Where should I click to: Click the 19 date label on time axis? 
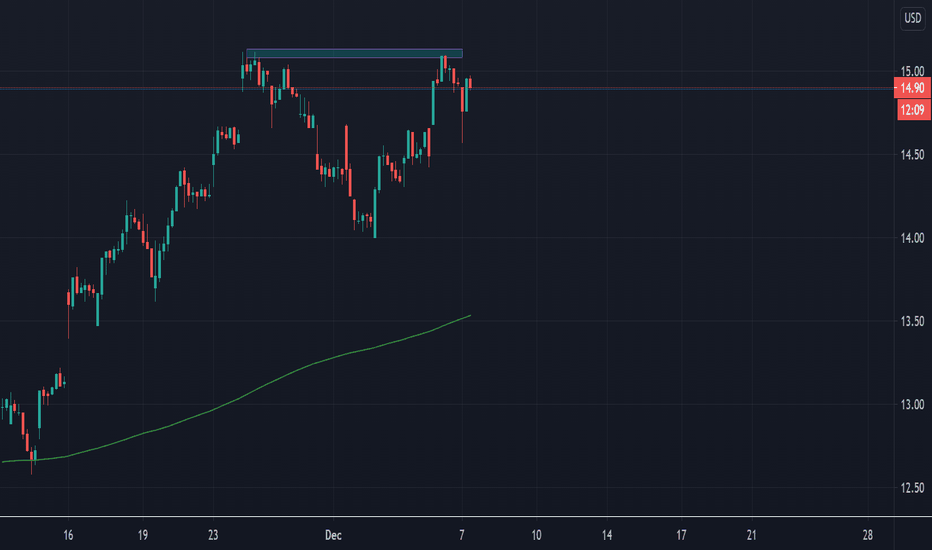[143, 535]
